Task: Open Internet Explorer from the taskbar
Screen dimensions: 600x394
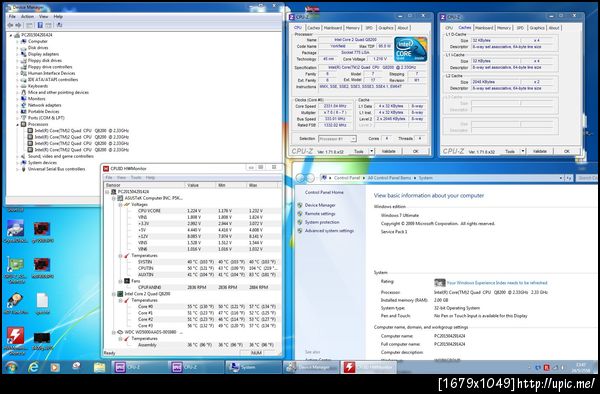Action: pos(34,367)
